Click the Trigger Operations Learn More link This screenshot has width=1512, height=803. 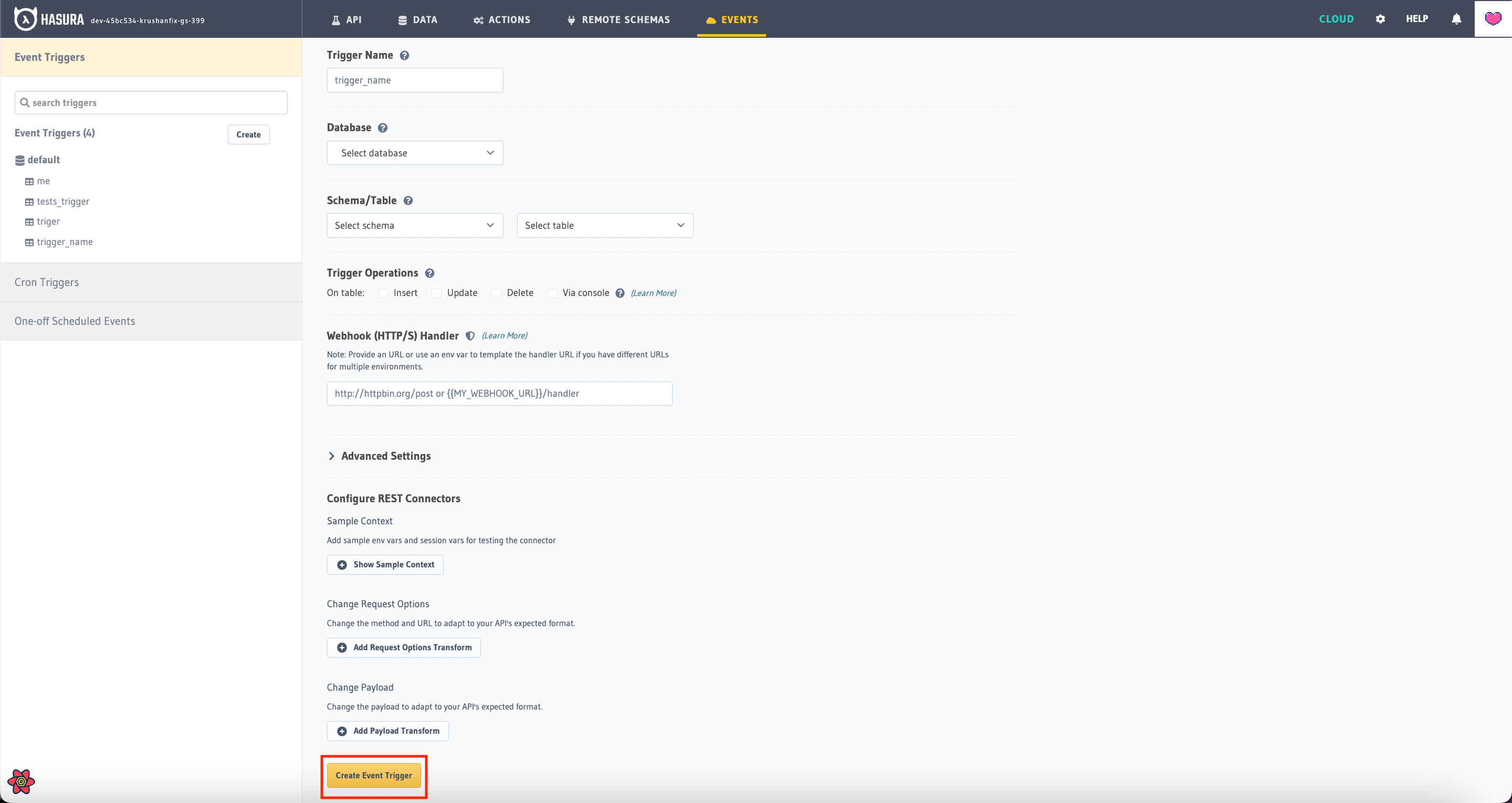[x=653, y=293]
